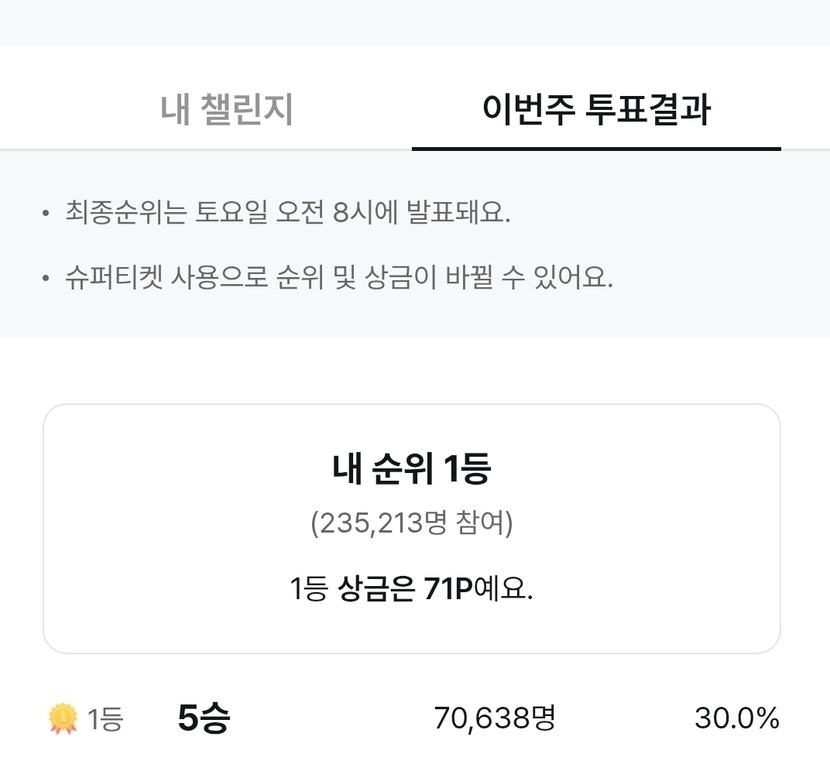Click the 최종순위 announcement notice text
The image size is (830, 778).
288,214
